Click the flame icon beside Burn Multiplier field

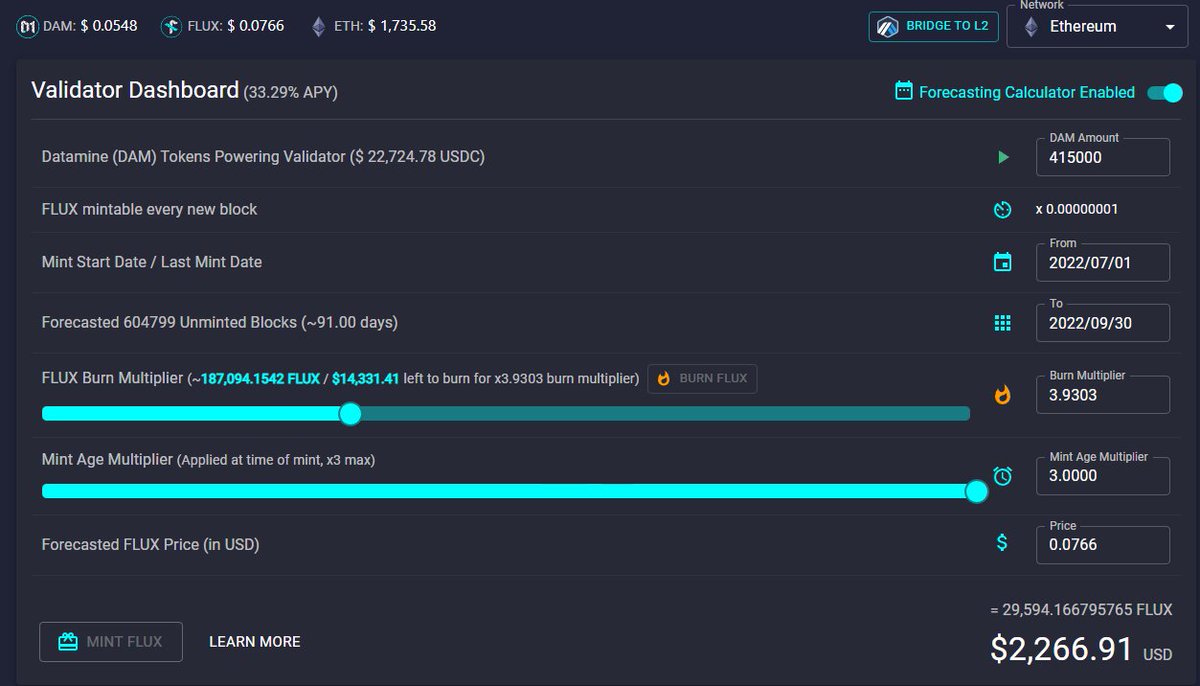[x=1002, y=395]
